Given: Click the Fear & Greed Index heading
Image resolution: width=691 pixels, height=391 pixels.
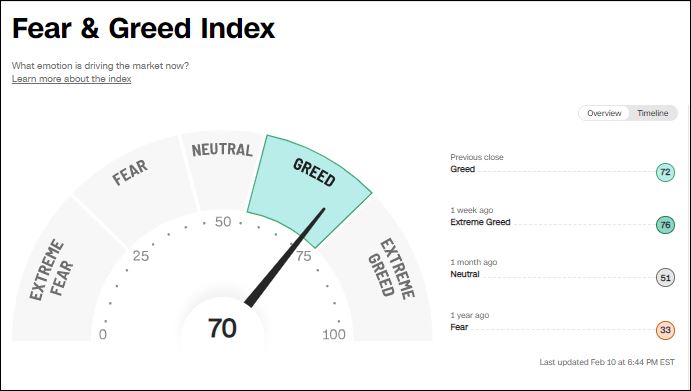Looking at the screenshot, I should point(144,29).
